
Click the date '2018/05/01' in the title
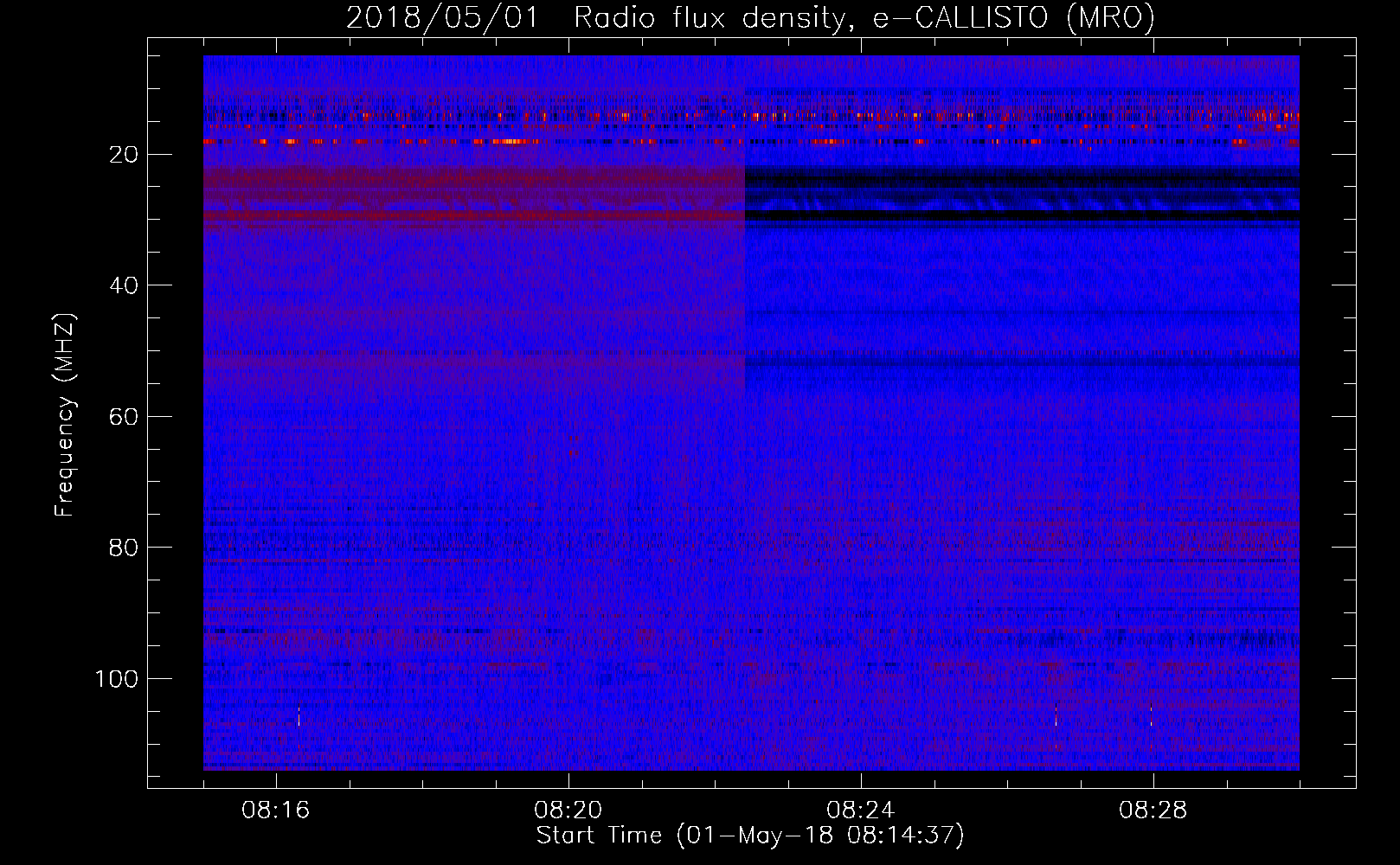click(442, 18)
